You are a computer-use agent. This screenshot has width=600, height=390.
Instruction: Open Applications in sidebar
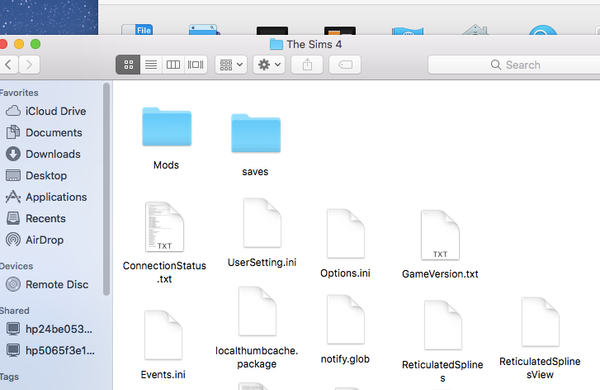46,197
